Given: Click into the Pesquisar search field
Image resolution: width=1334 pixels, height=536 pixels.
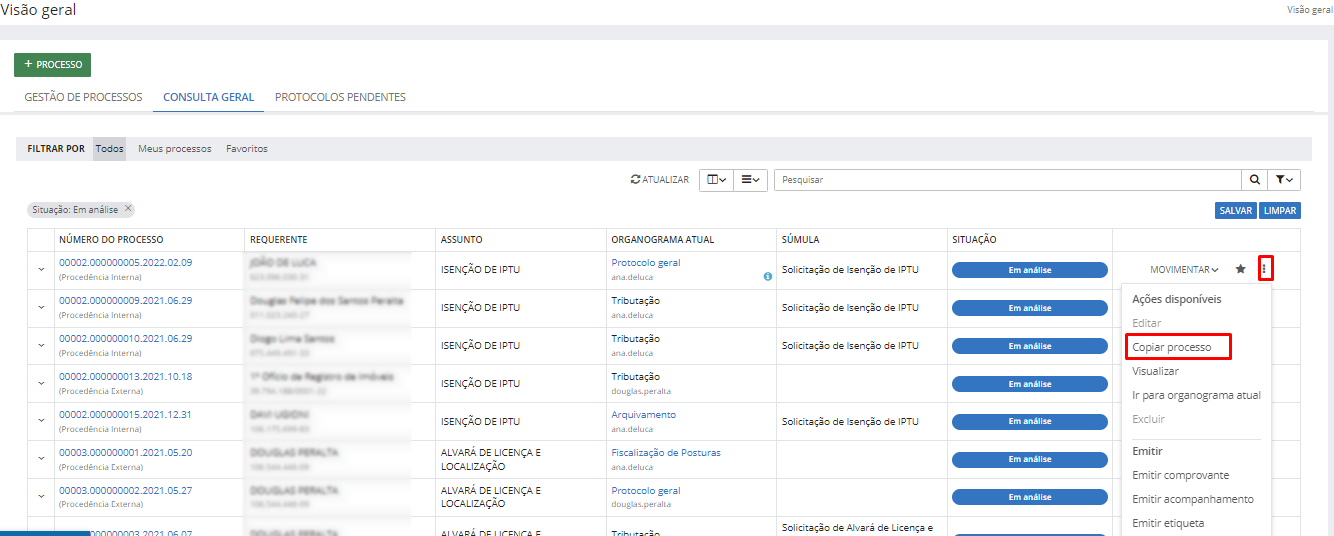Looking at the screenshot, I should click(1006, 180).
